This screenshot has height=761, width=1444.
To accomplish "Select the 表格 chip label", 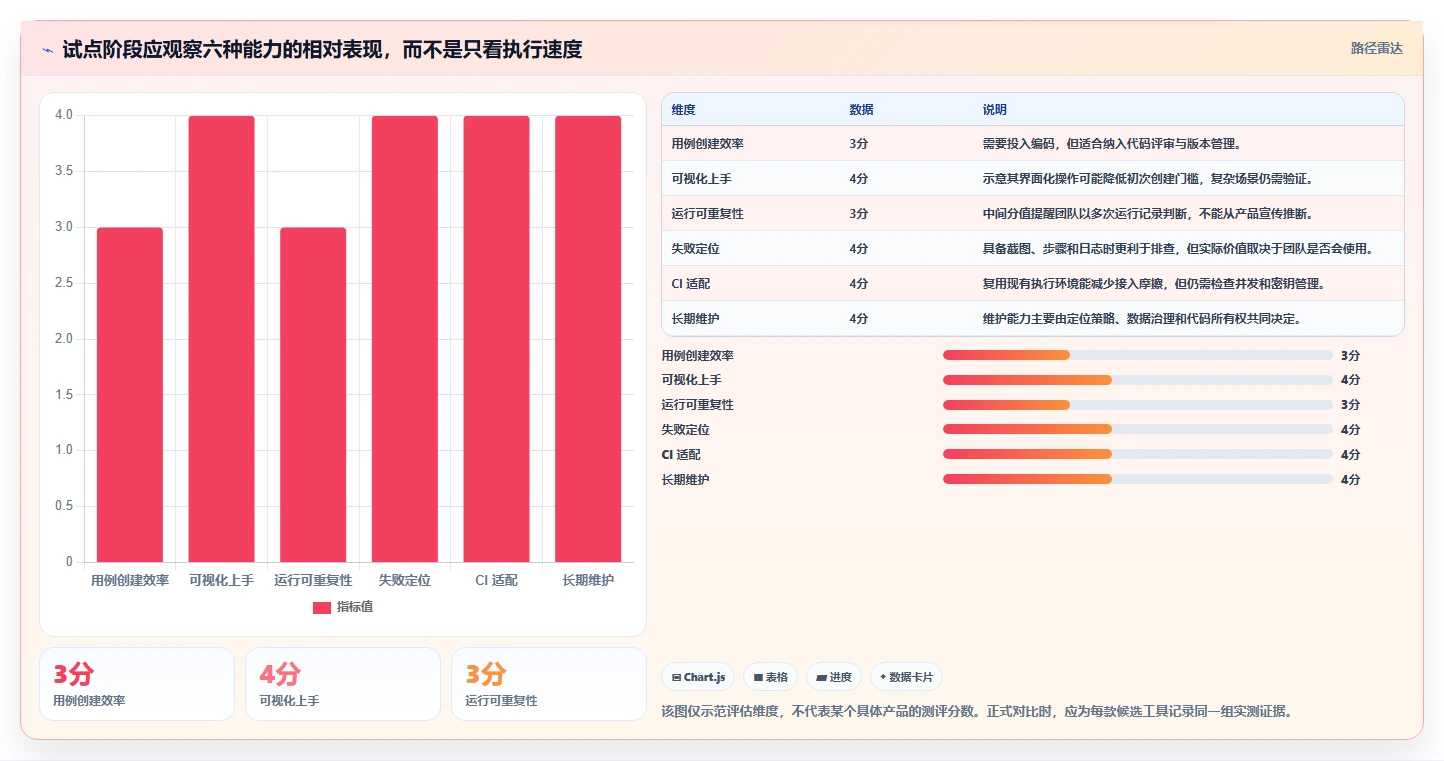I will click(x=777, y=677).
